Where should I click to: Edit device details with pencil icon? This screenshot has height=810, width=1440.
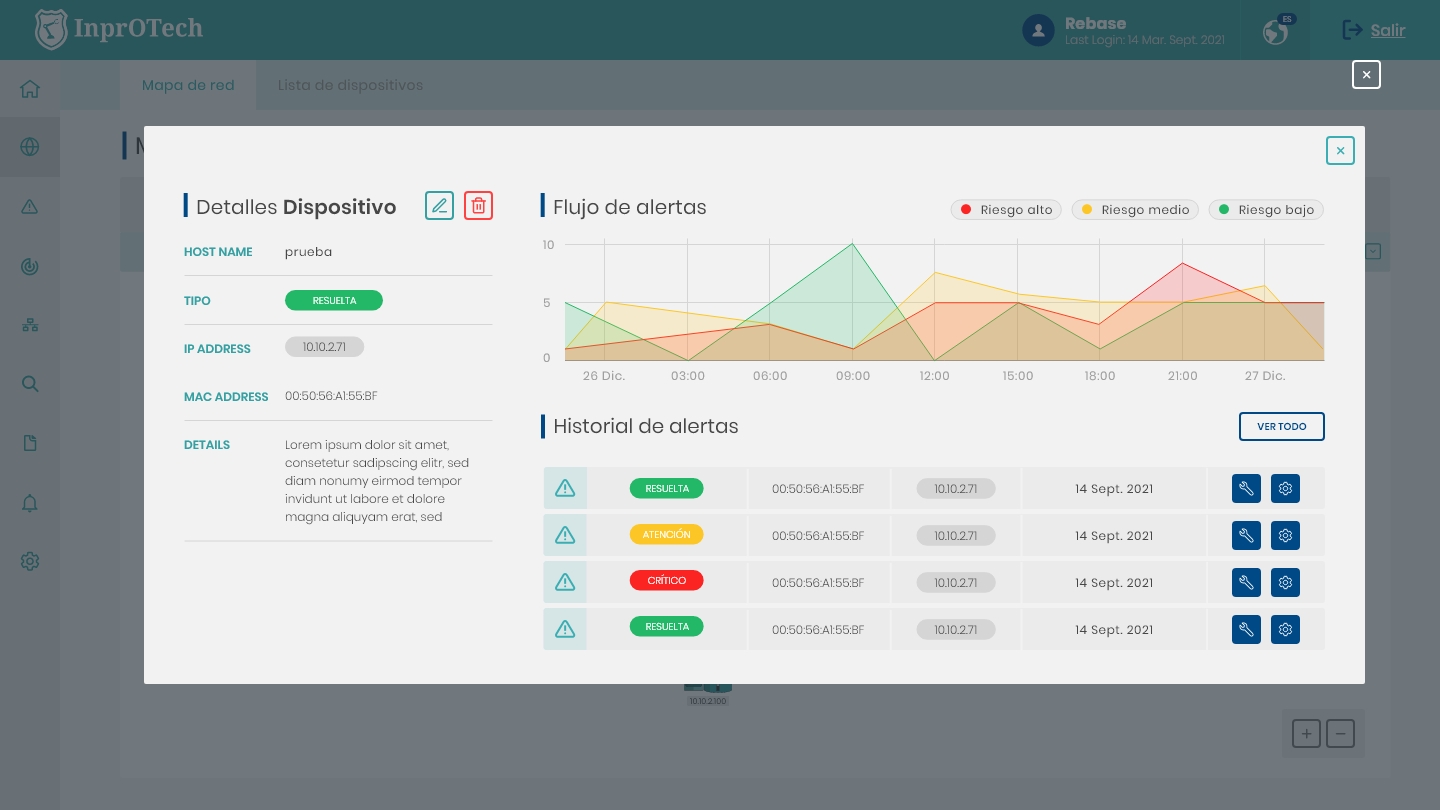[439, 205]
